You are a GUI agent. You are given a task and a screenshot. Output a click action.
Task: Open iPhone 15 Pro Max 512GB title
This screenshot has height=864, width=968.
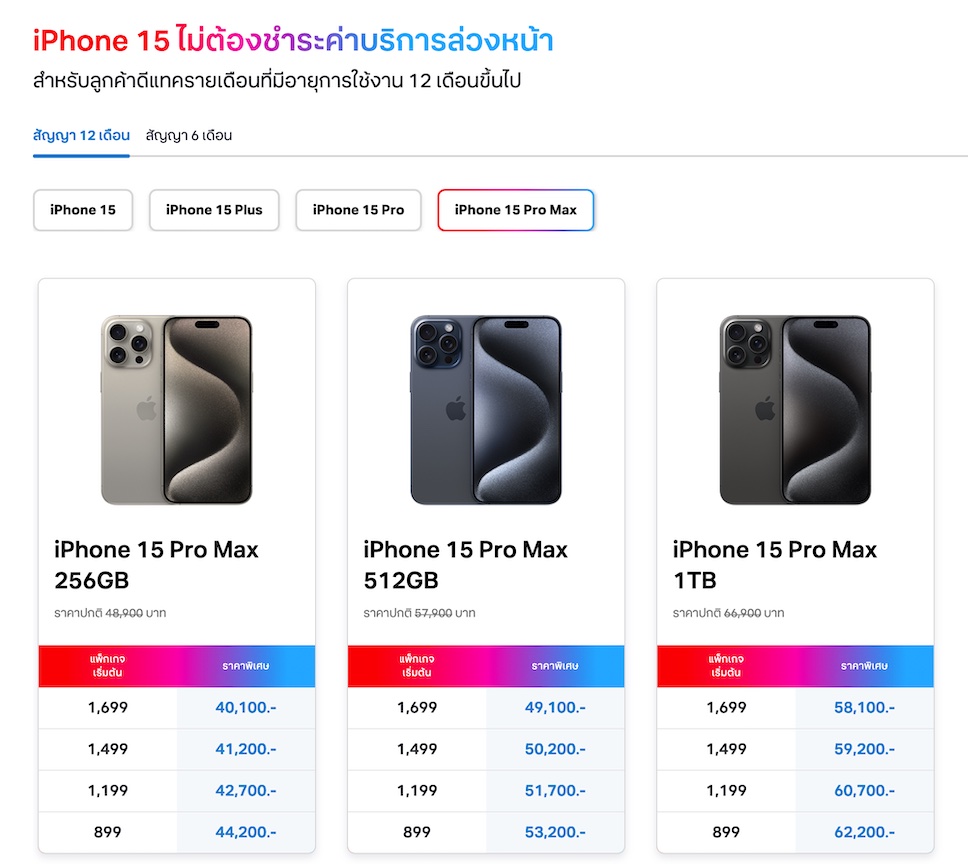[x=465, y=565]
